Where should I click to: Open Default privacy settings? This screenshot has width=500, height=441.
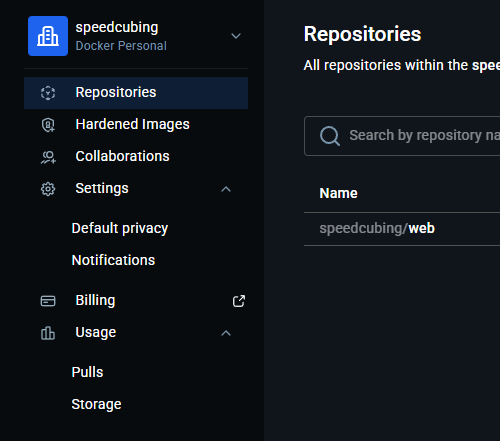[x=120, y=228]
